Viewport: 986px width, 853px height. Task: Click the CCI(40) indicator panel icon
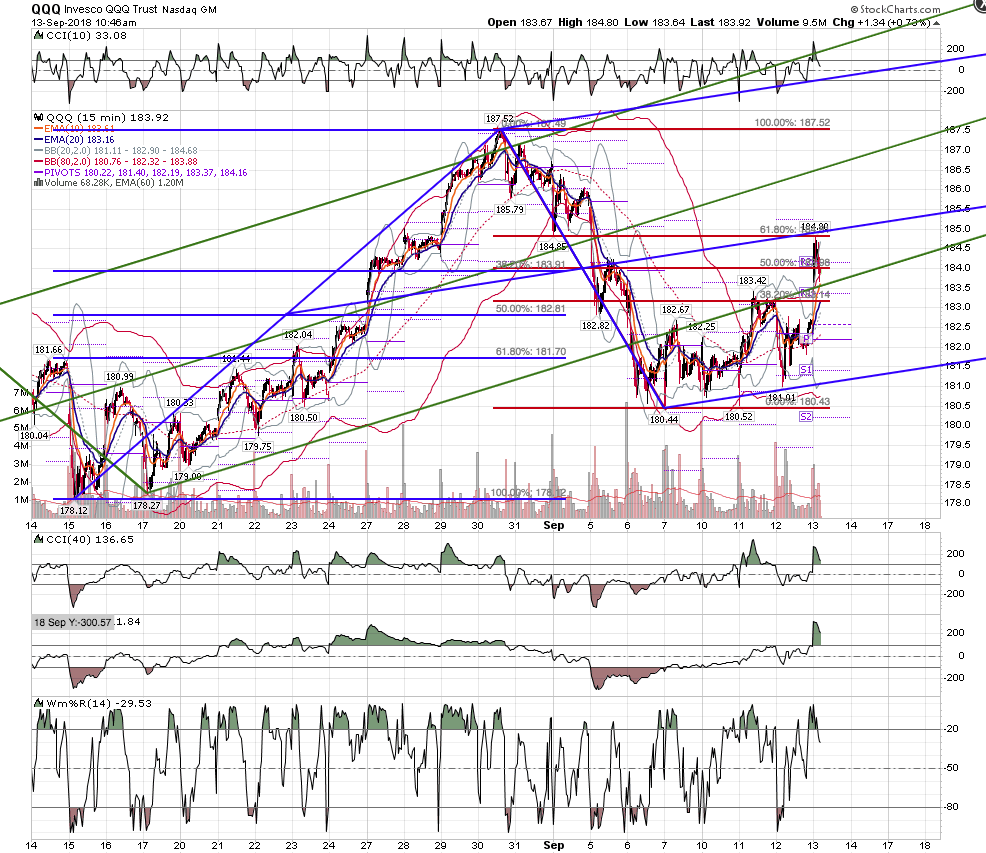[x=38, y=540]
